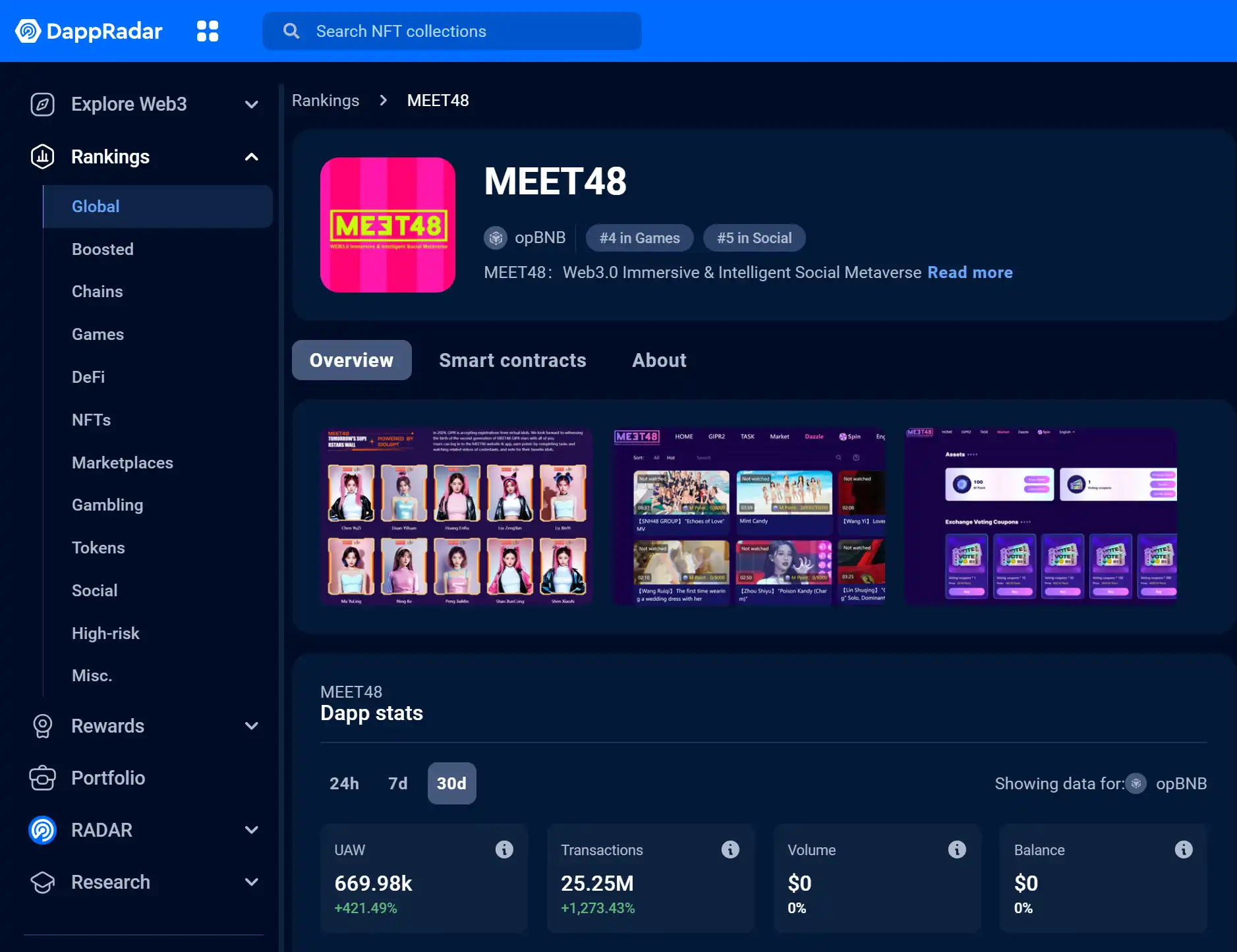Open the About tab
The height and width of the screenshot is (952, 1237).
coord(659,360)
